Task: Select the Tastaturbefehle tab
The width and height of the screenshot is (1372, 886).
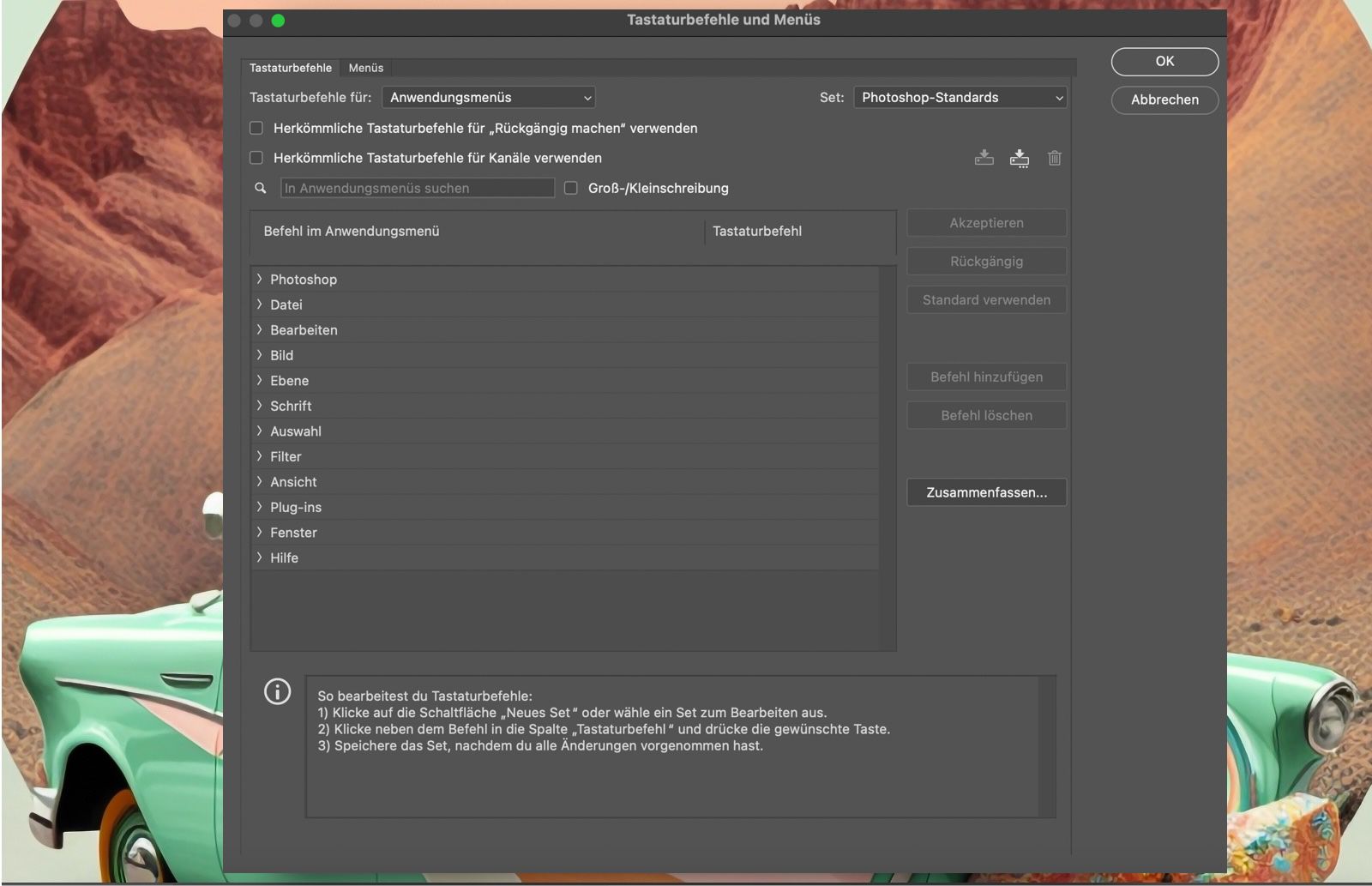Action: coord(290,68)
